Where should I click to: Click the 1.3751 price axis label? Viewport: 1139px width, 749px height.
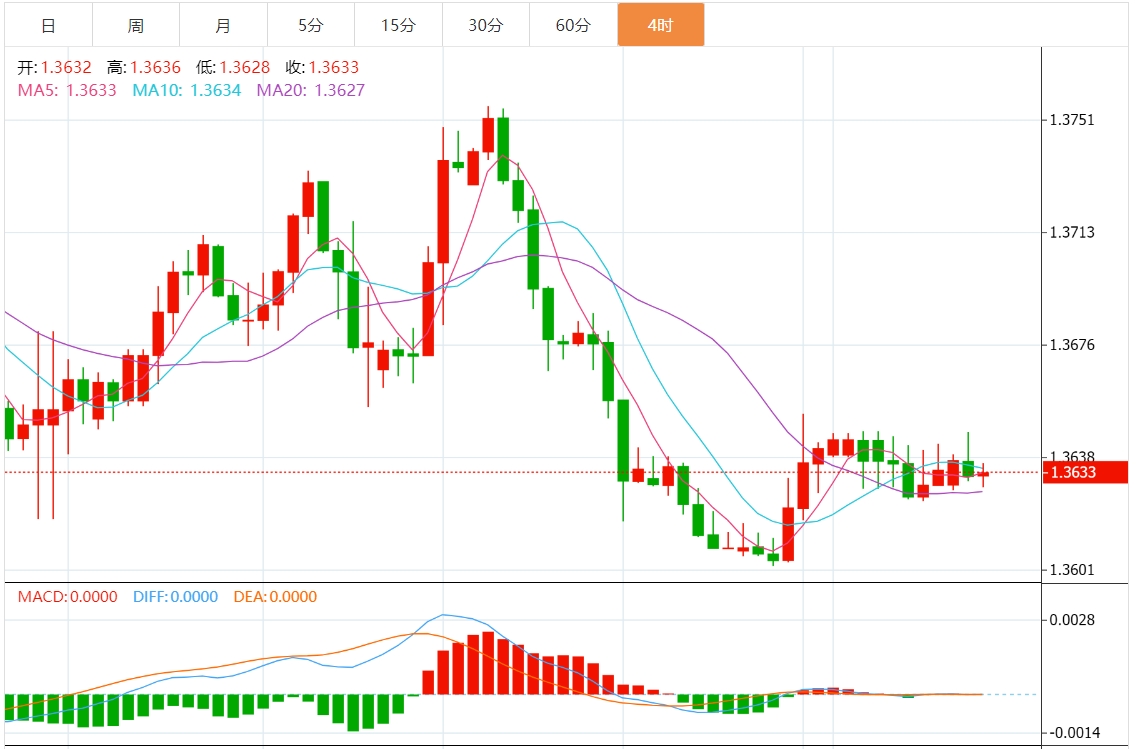[1072, 120]
